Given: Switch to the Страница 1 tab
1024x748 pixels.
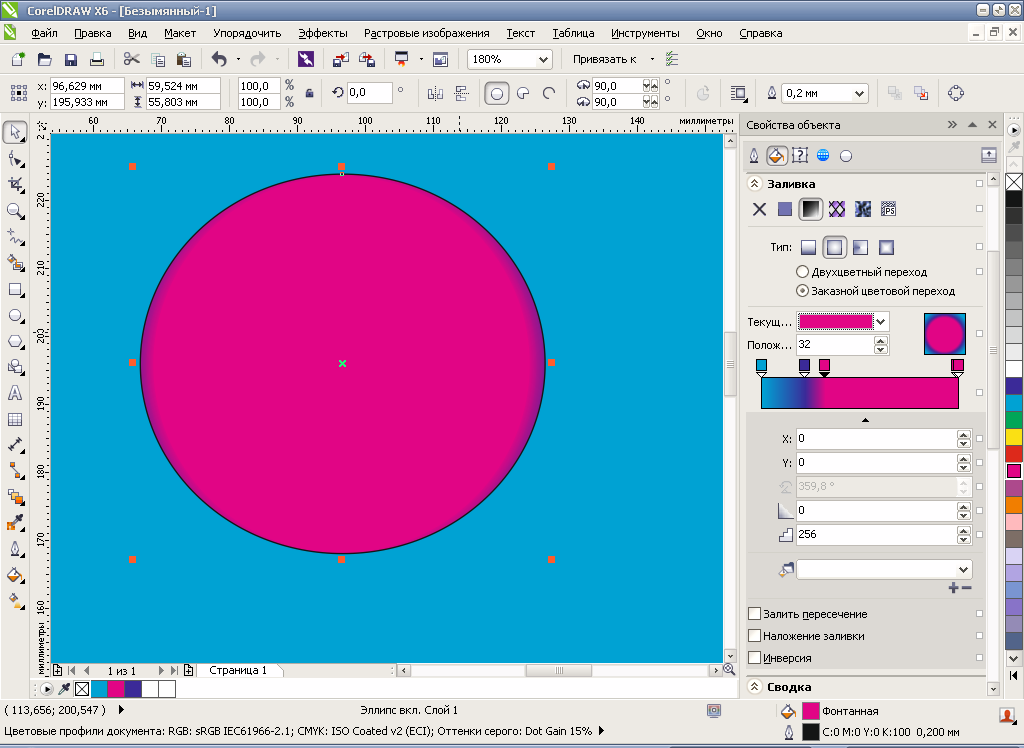Looking at the screenshot, I should [238, 670].
